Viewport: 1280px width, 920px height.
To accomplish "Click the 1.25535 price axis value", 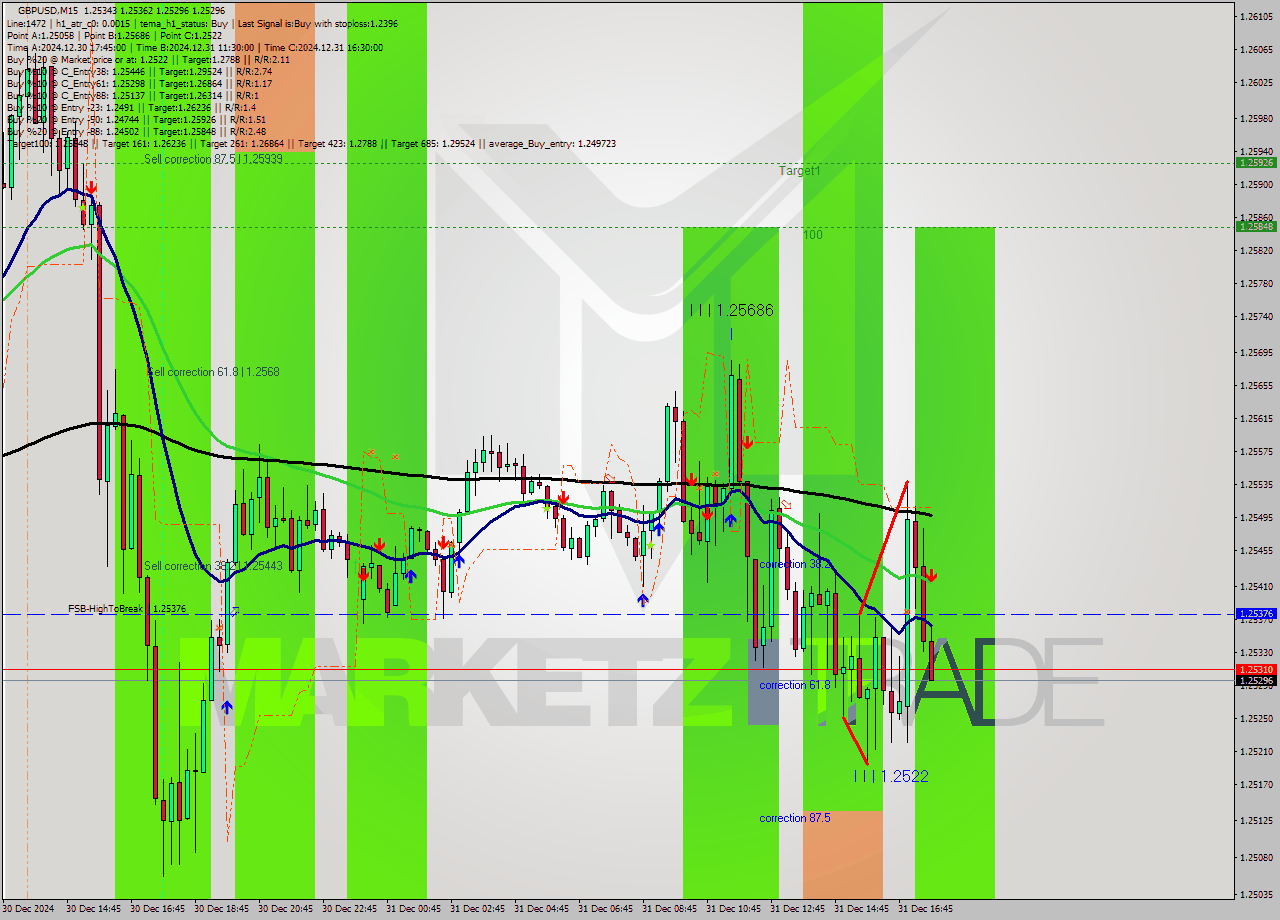I will click(x=1256, y=484).
